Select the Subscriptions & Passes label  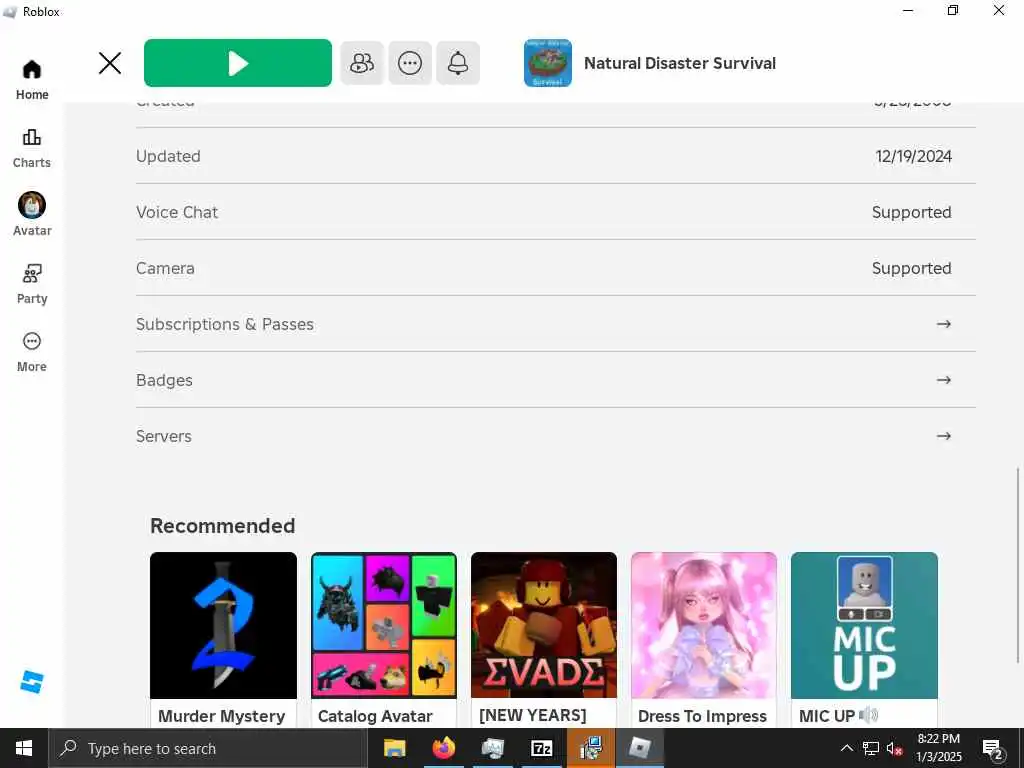[225, 325]
